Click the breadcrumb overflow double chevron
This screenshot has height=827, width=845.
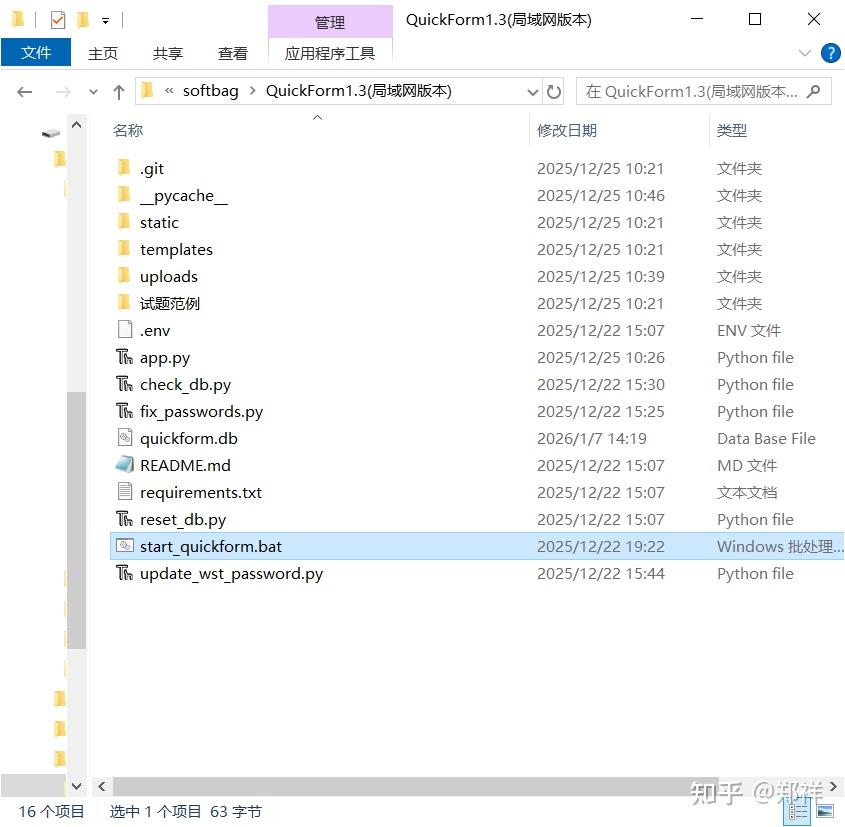point(169,91)
